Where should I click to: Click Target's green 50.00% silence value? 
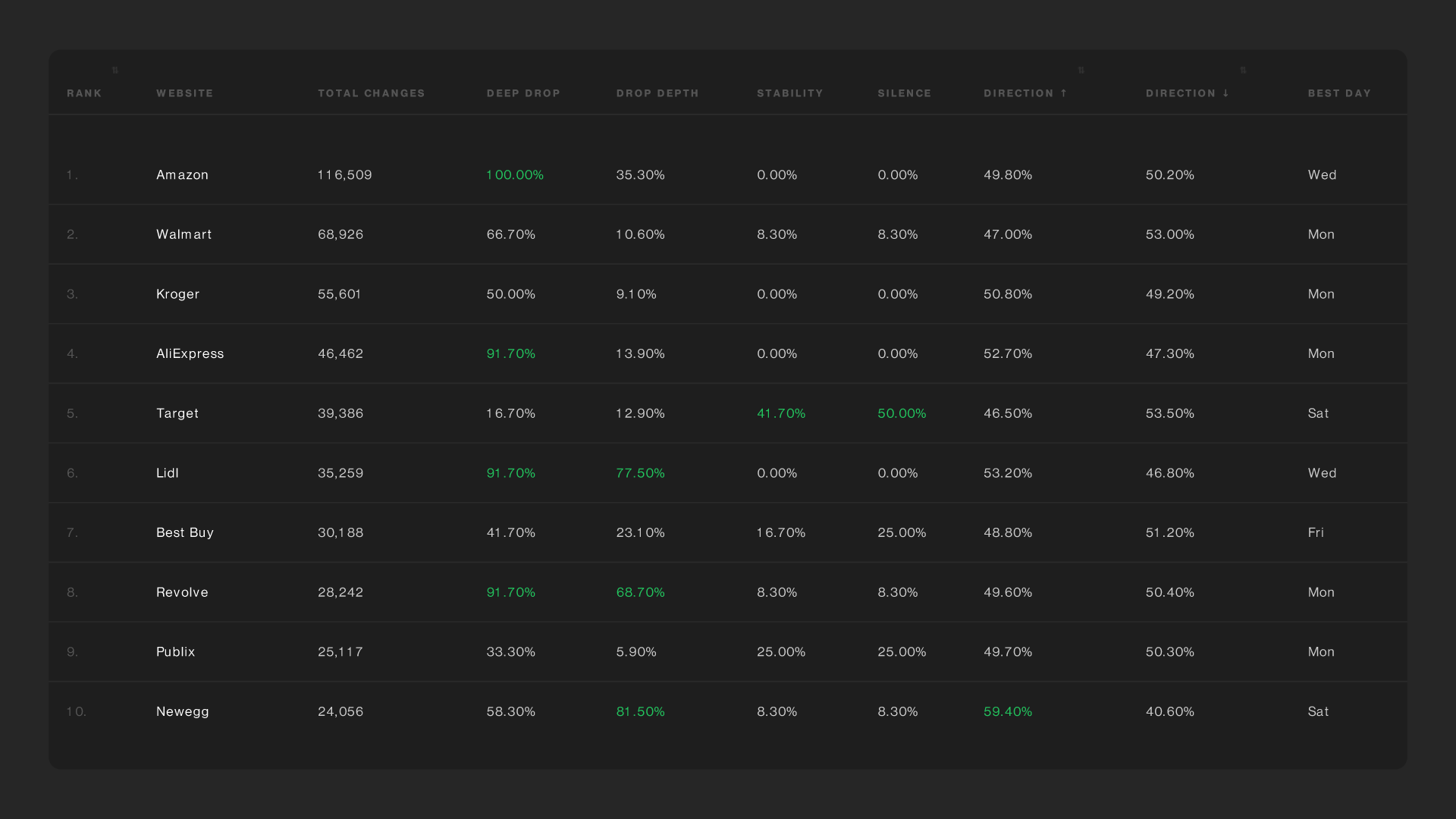[902, 414]
